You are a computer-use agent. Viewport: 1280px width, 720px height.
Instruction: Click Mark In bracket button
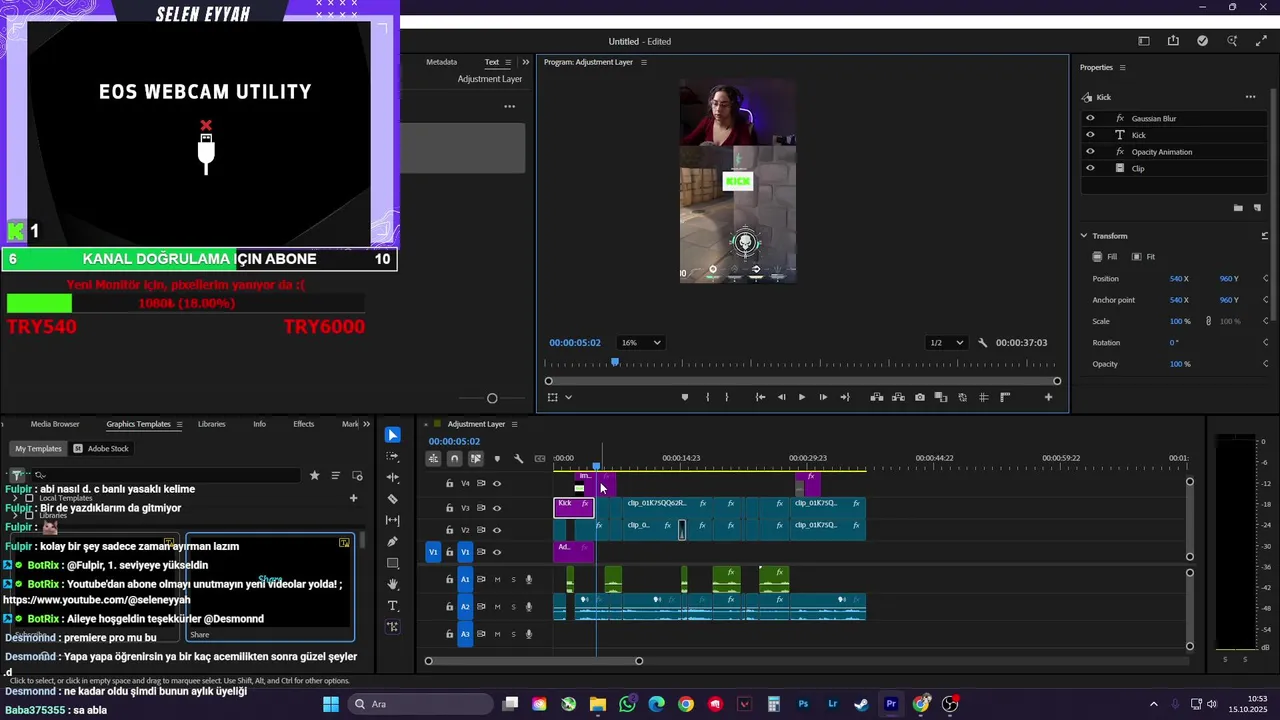coord(707,397)
